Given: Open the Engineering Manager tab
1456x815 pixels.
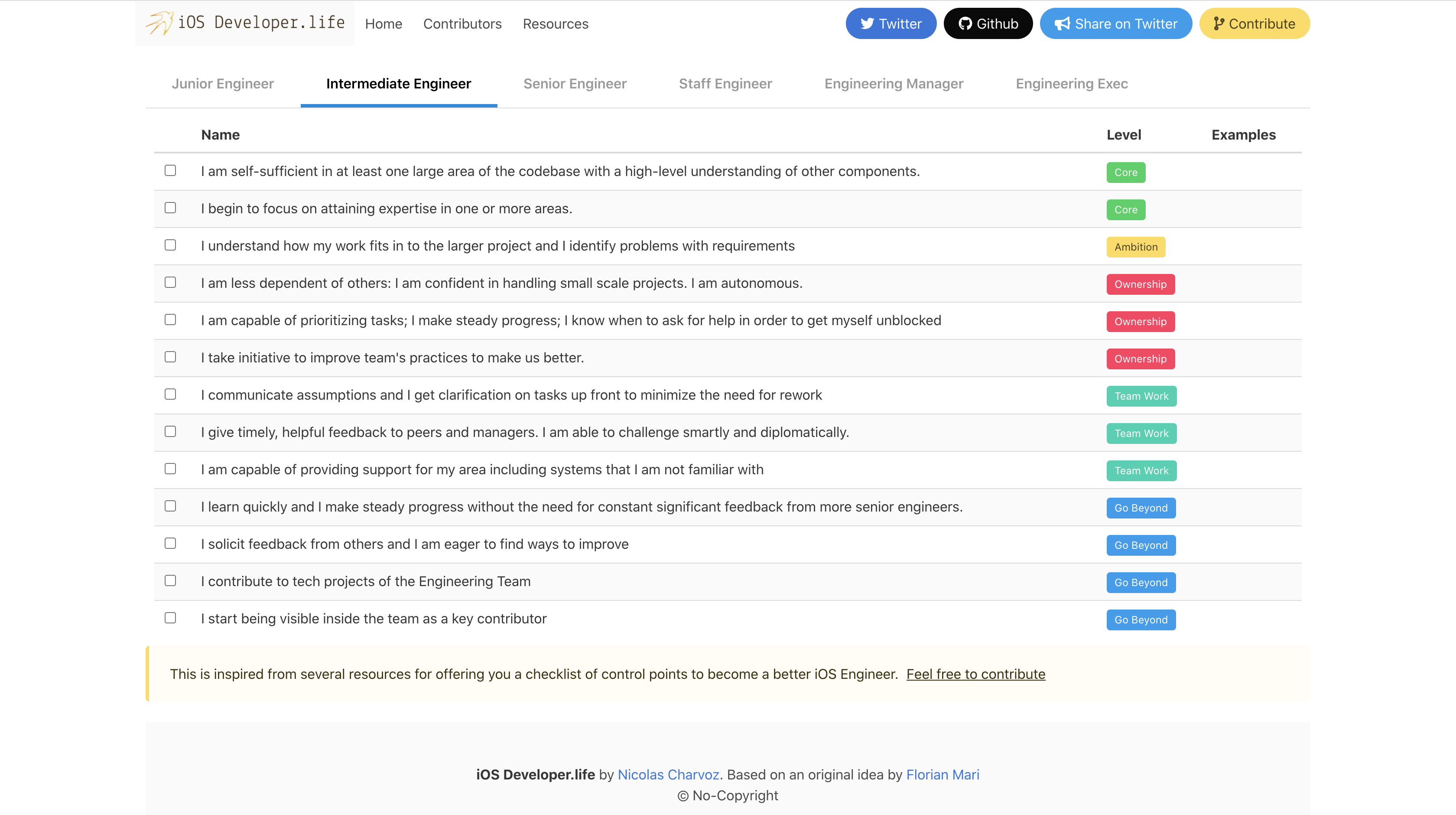Looking at the screenshot, I should click(894, 83).
